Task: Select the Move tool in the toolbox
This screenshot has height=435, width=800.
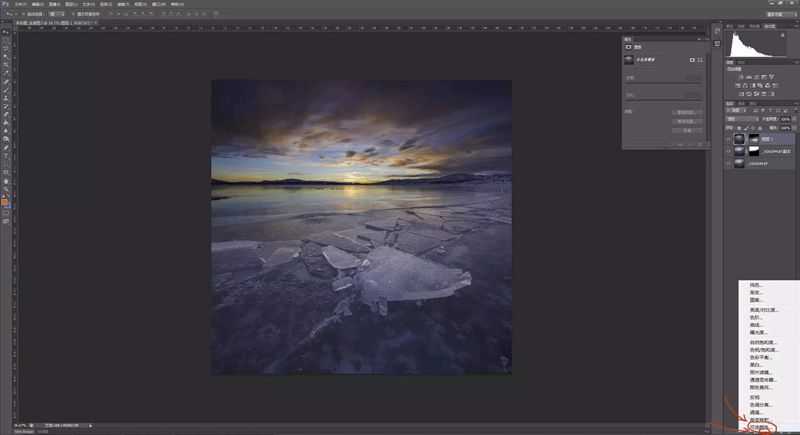Action: pos(6,33)
